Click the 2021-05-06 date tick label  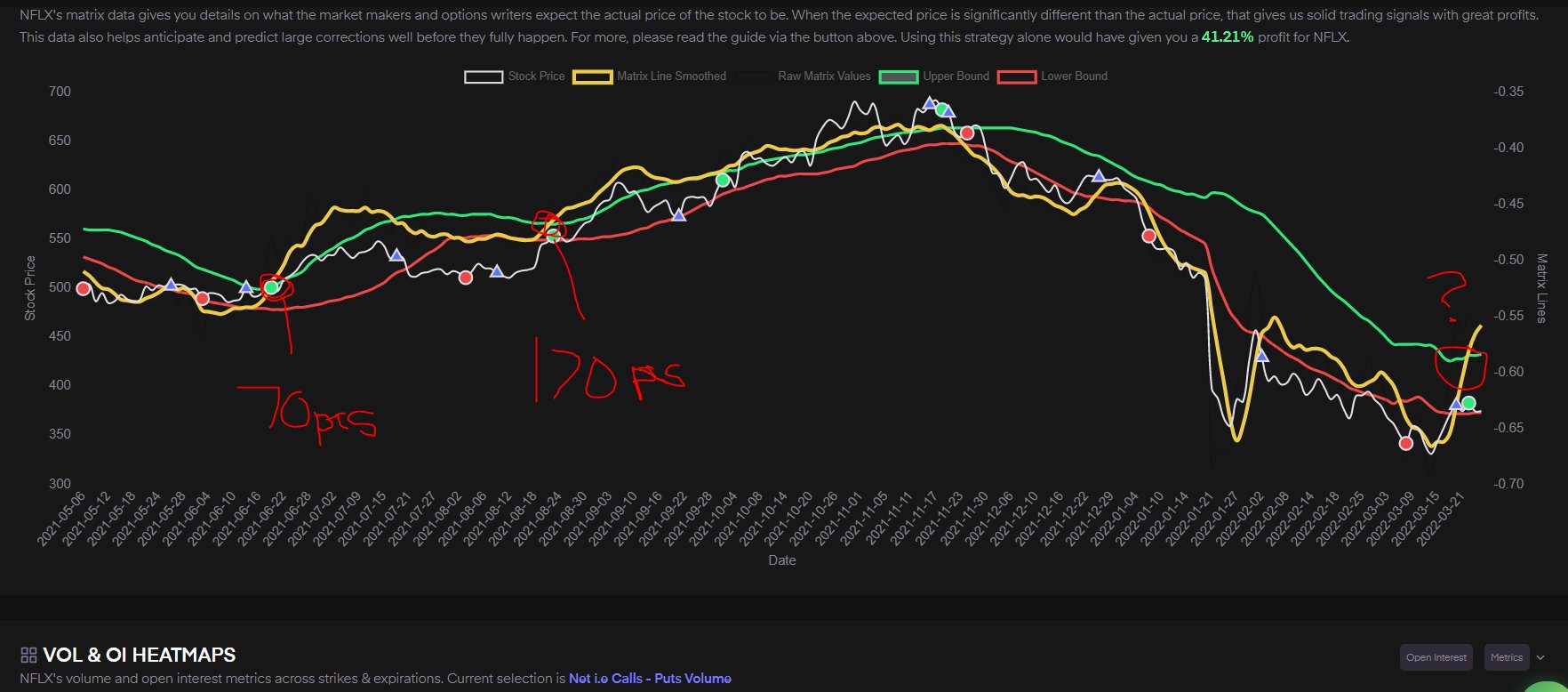click(60, 518)
